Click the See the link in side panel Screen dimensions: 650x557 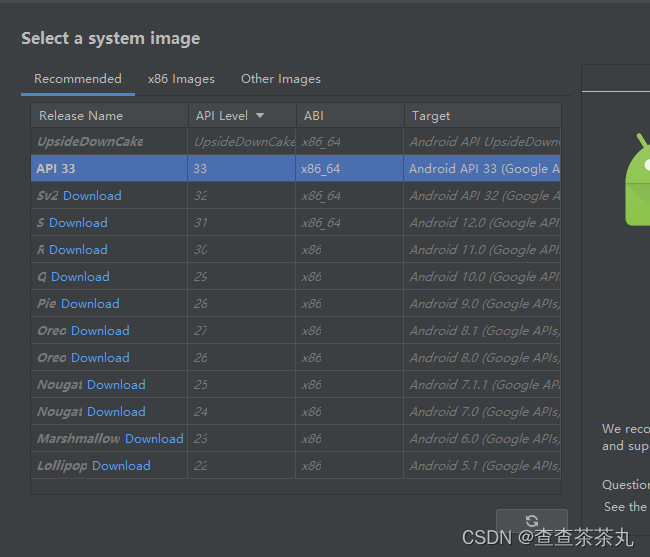626,506
